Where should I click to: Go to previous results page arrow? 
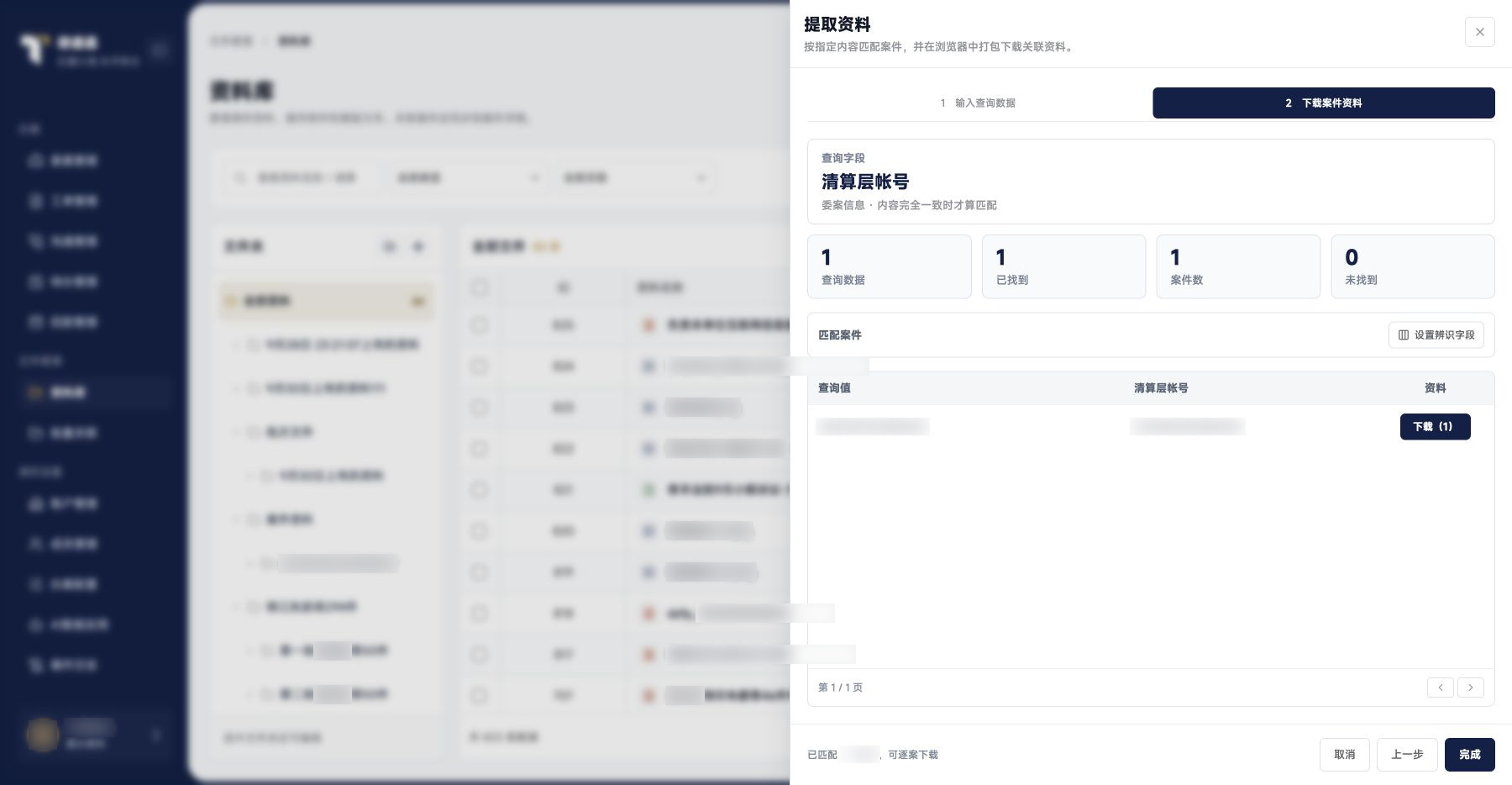[x=1440, y=688]
